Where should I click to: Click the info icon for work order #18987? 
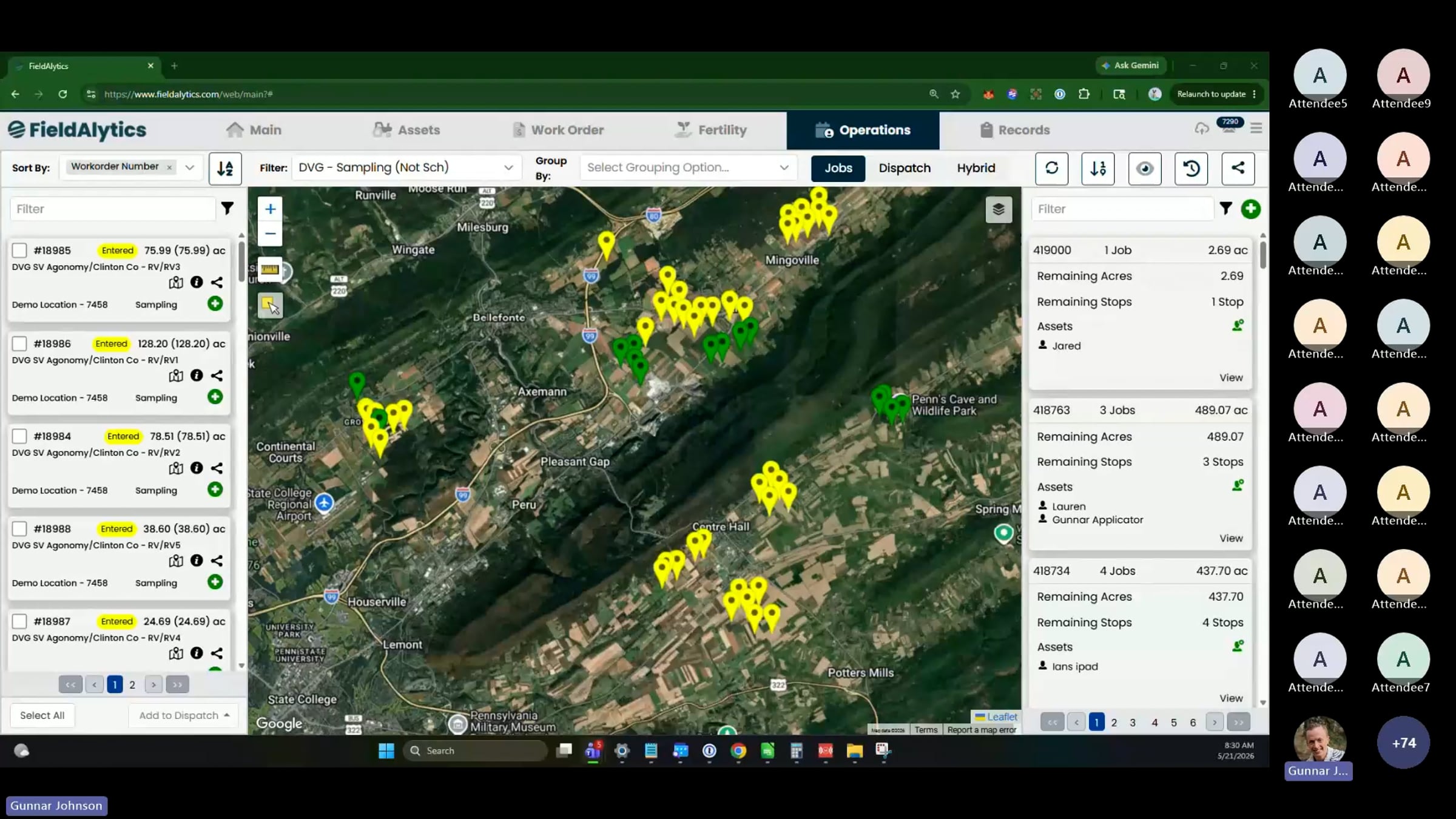pyautogui.click(x=197, y=653)
